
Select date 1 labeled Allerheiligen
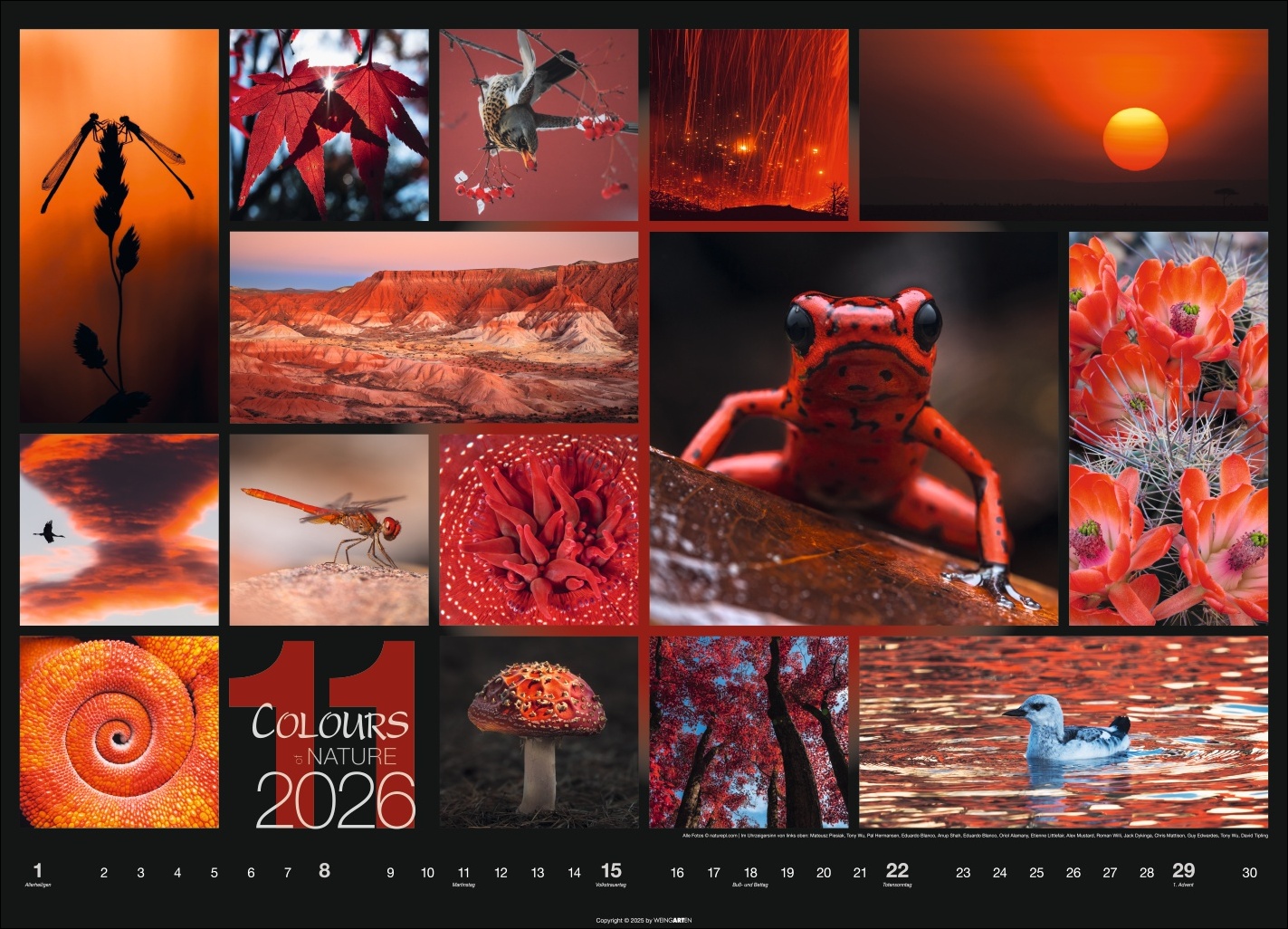tap(37, 872)
